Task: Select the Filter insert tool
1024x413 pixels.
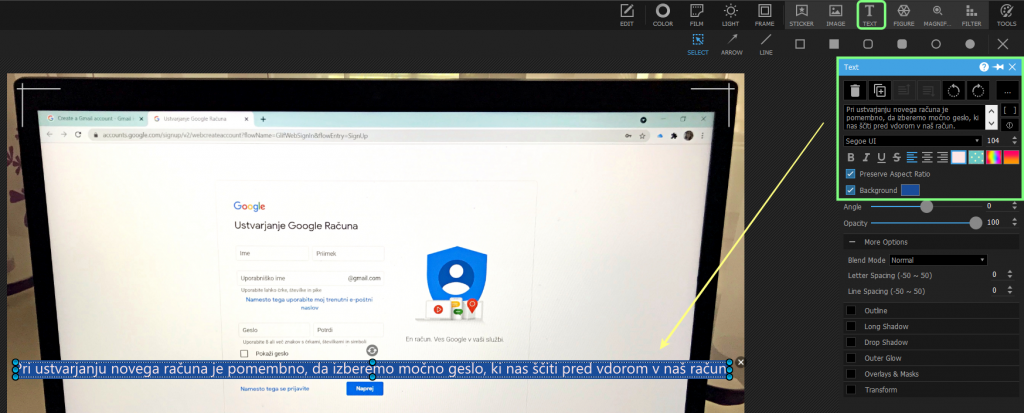Action: pos(971,15)
